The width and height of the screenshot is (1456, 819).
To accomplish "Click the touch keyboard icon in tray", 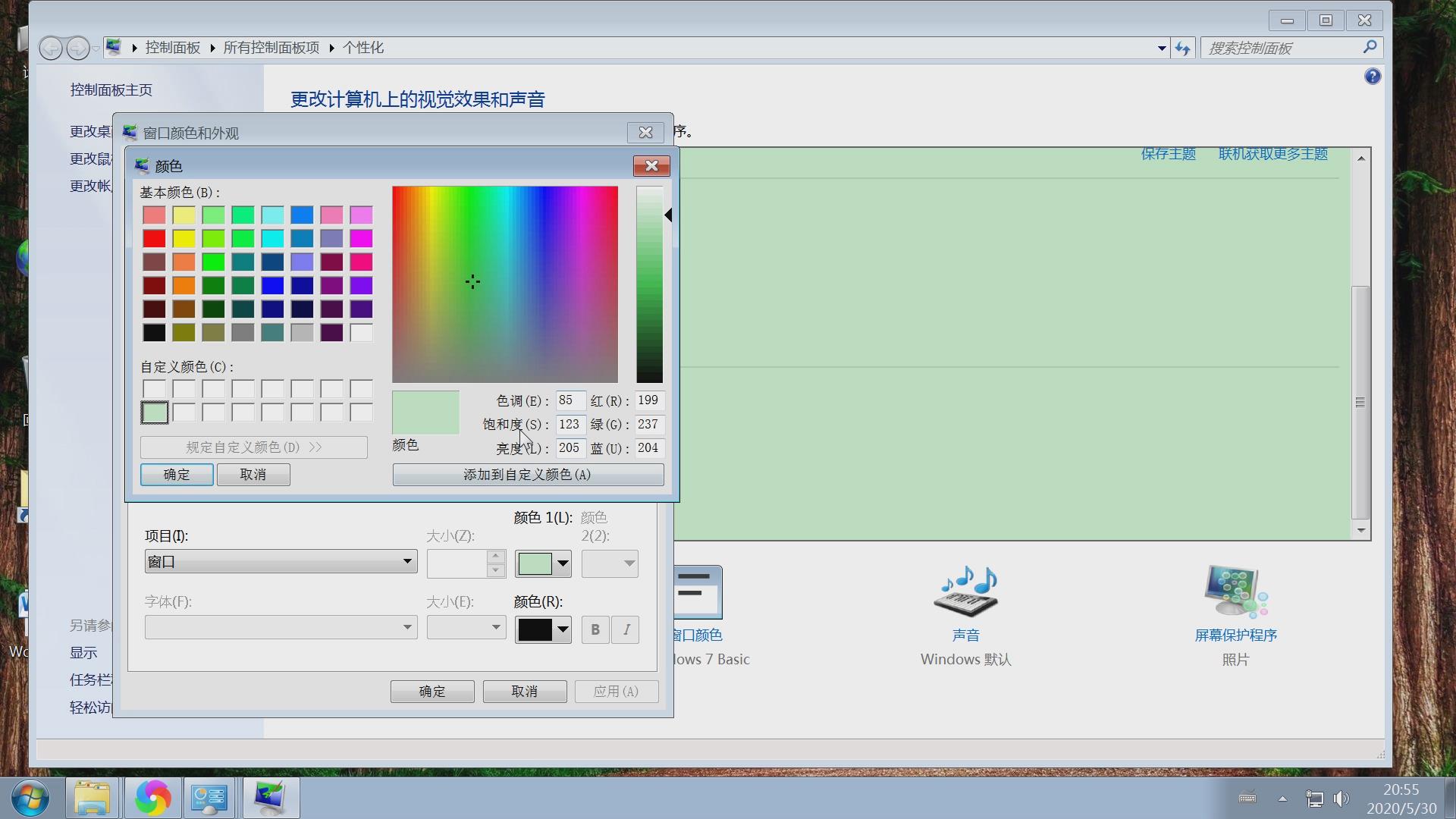I will (x=1248, y=798).
